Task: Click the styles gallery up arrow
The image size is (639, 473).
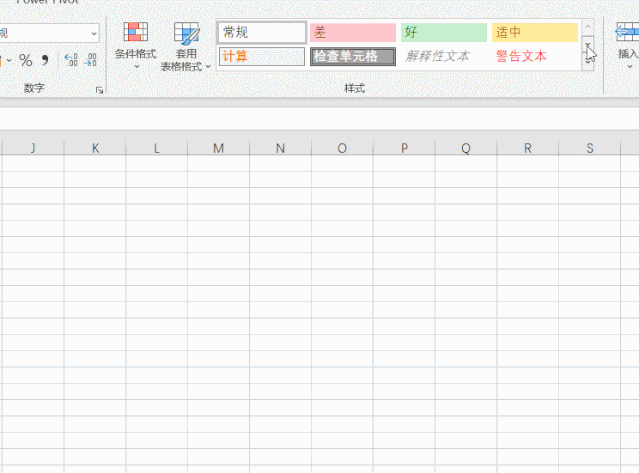Action: point(588,27)
